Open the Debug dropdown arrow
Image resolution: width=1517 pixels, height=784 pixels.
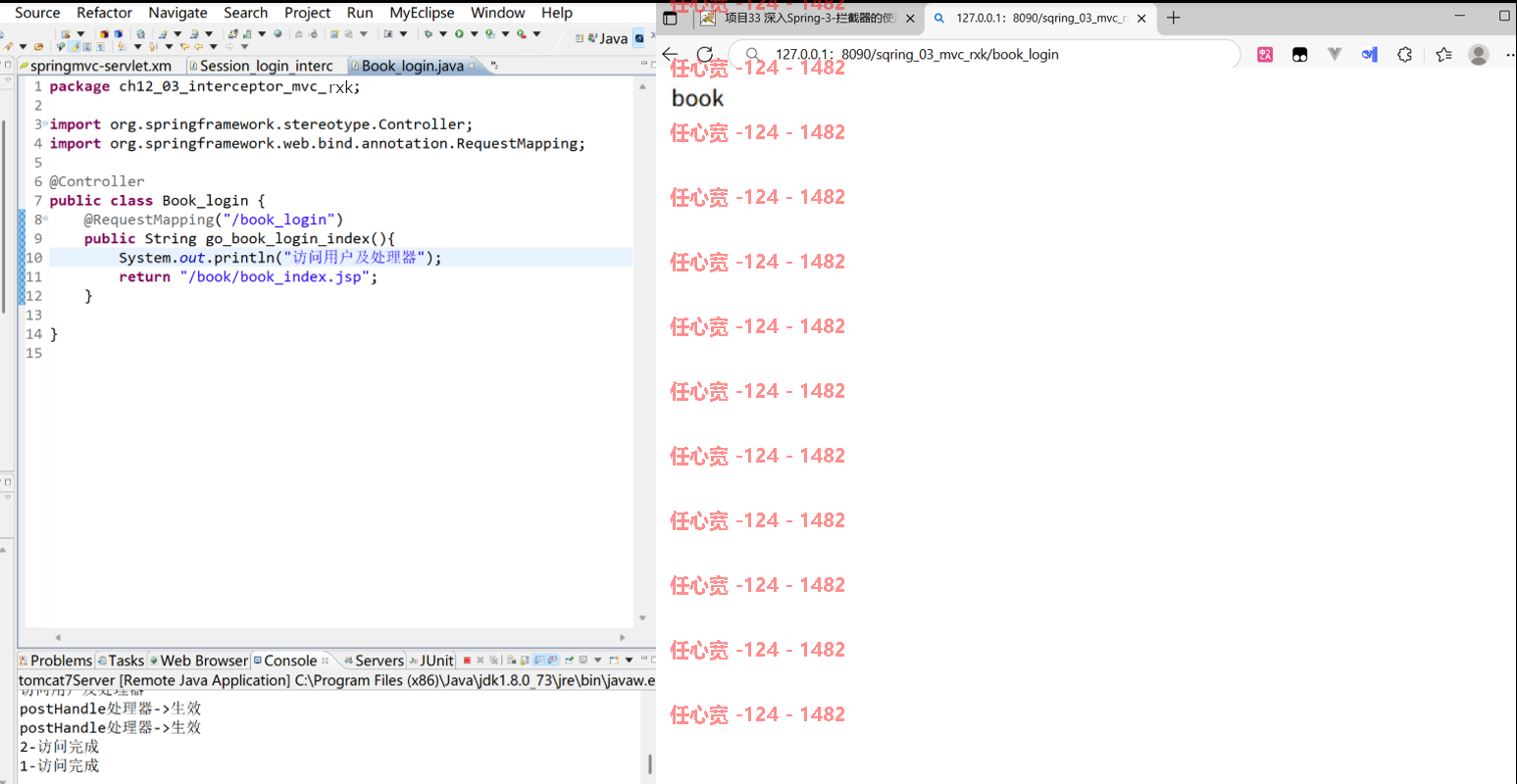click(x=443, y=34)
